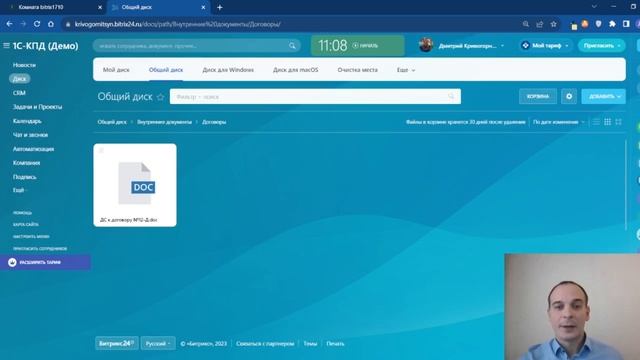The width and height of the screenshot is (640, 360).
Task: Click the filter search magnifier icon
Action: [x=451, y=96]
